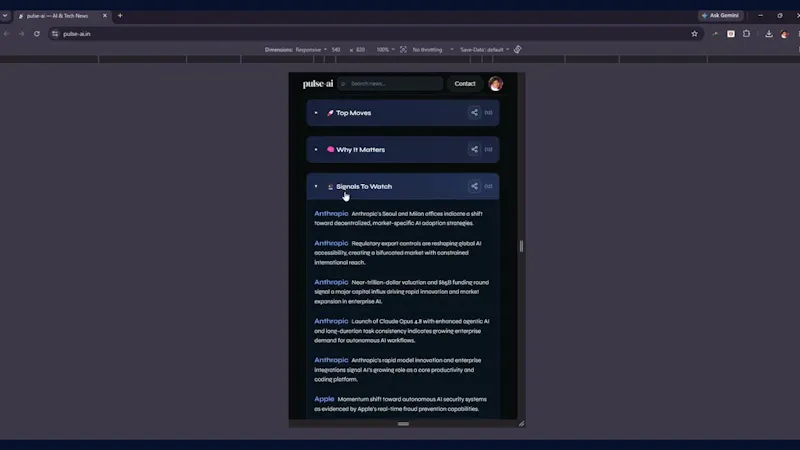Share the Signals To Watch section
Image resolution: width=800 pixels, height=450 pixels.
474,186
